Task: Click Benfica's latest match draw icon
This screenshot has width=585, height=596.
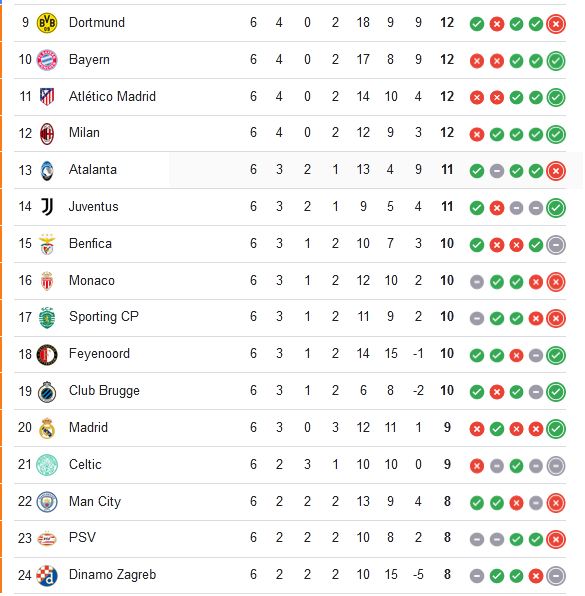Action: [x=556, y=245]
